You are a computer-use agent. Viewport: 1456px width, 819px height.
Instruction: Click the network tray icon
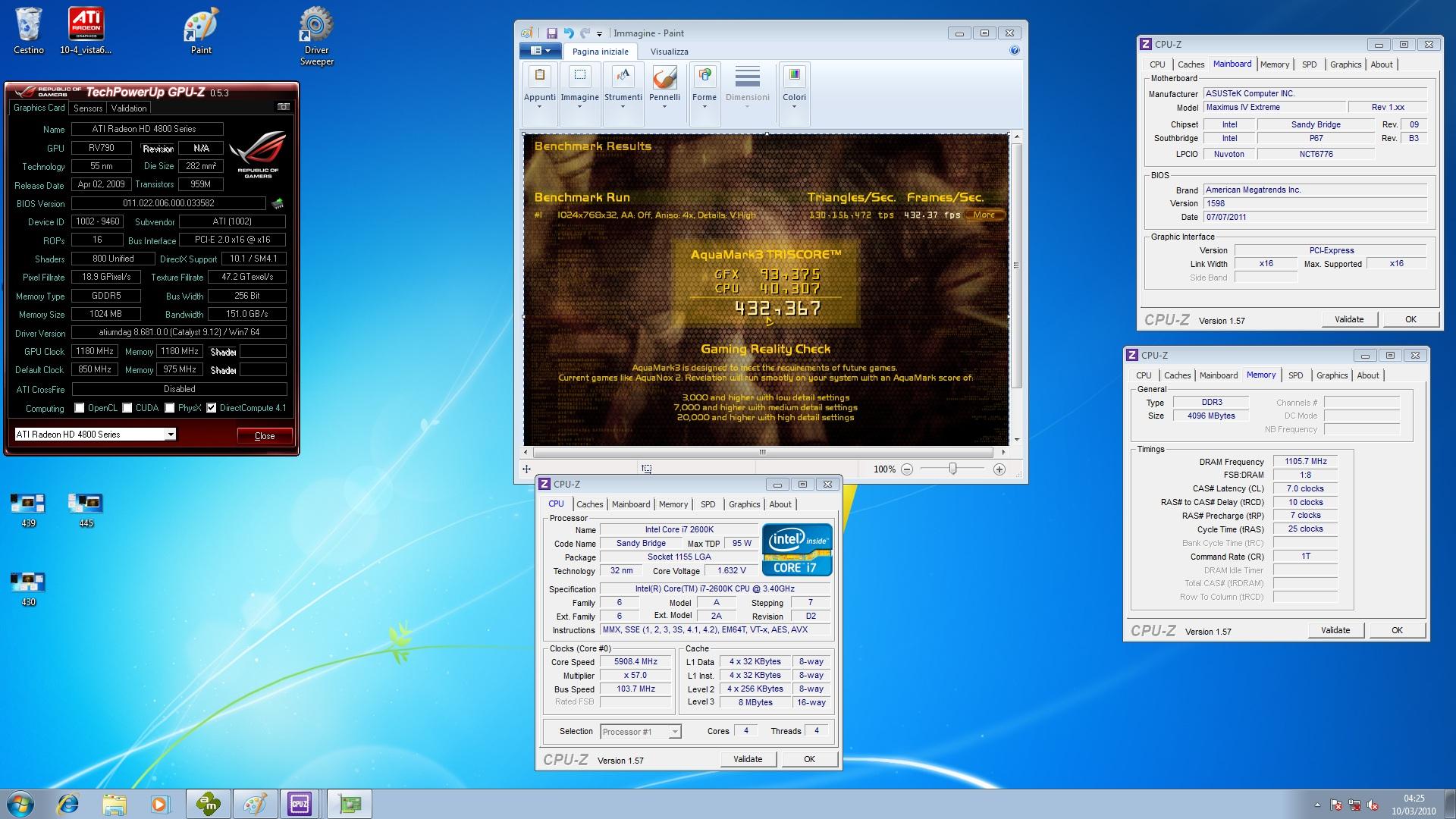point(1354,805)
